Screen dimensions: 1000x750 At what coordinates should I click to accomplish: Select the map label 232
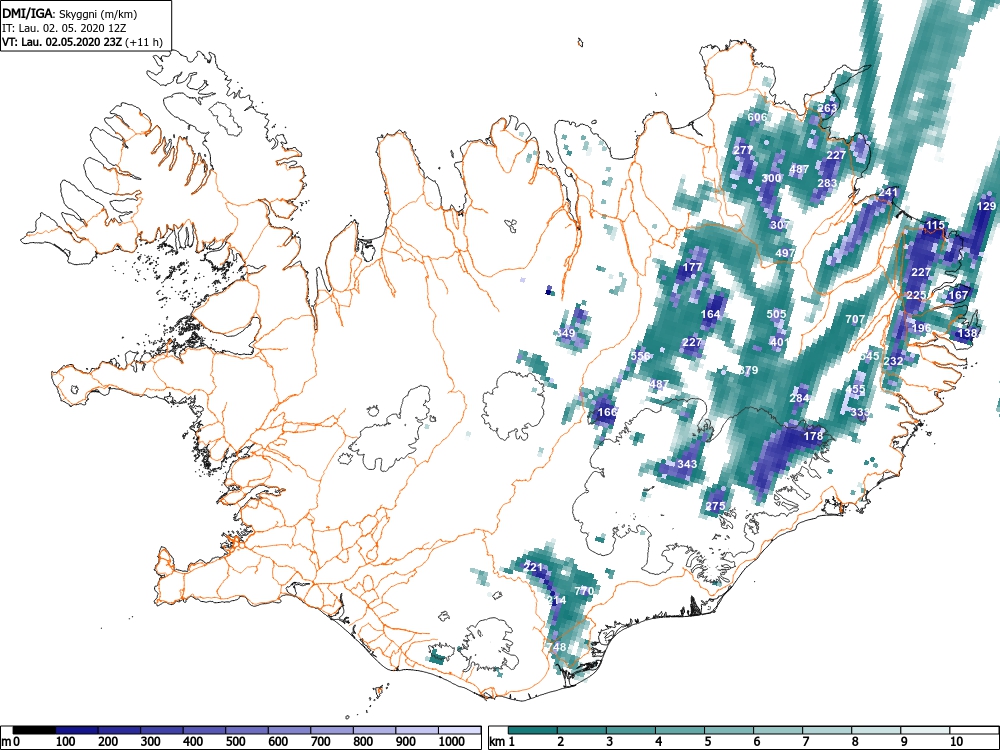[x=893, y=360]
